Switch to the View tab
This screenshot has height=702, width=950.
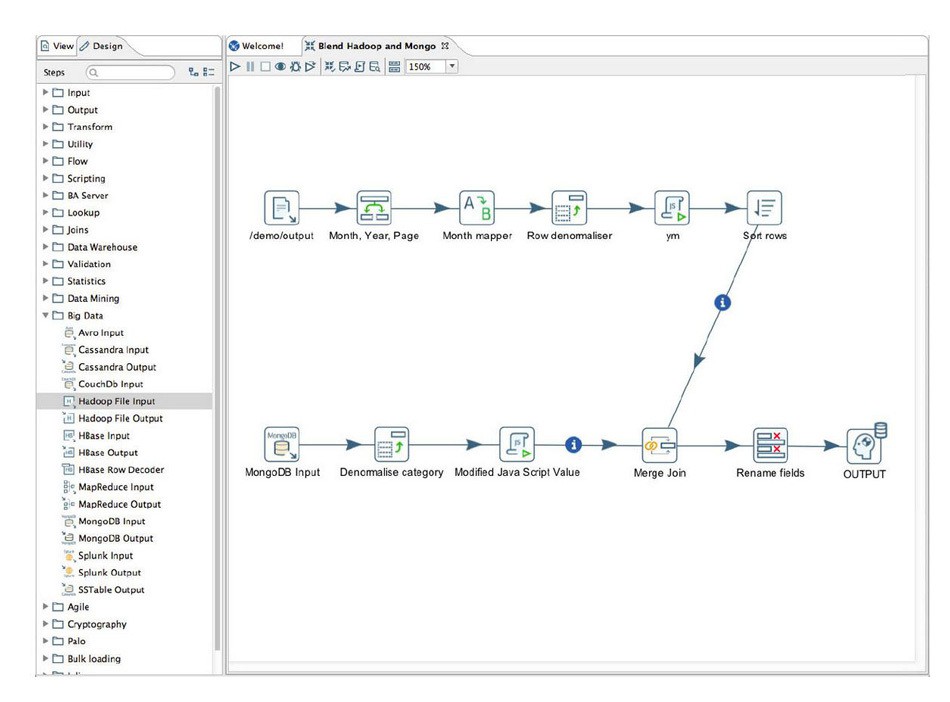pos(56,45)
